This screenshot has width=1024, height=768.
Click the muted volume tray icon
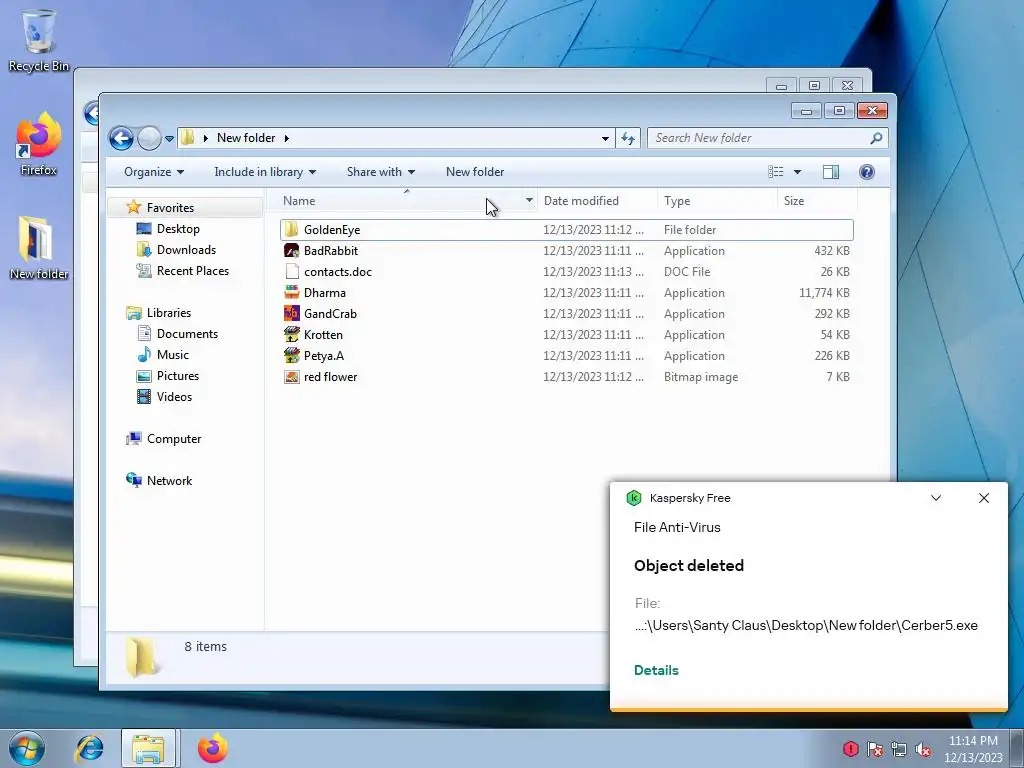point(923,749)
